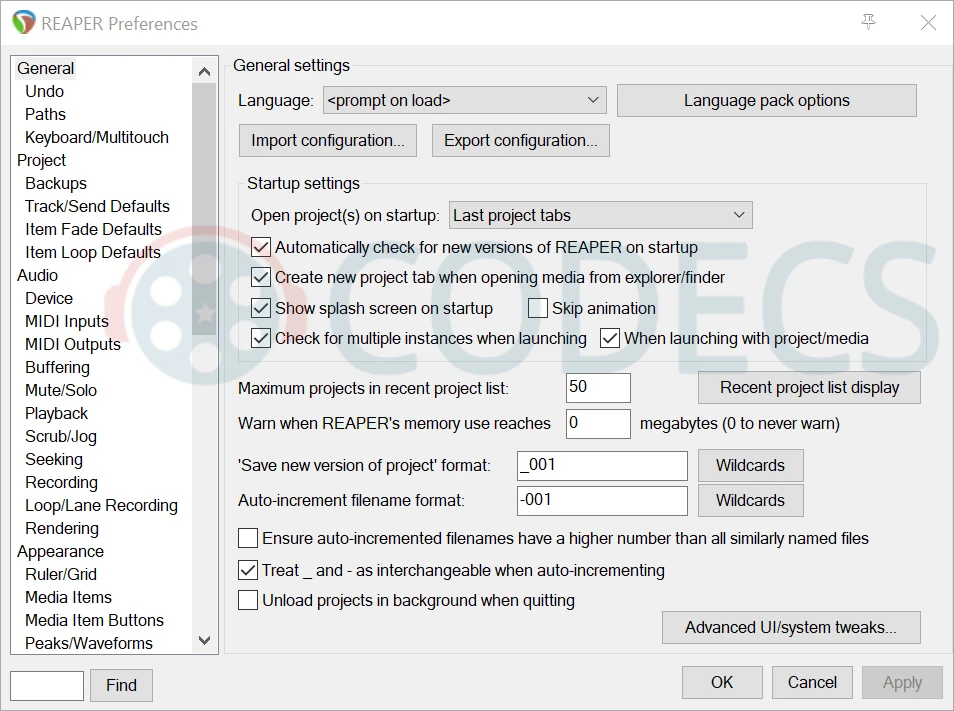This screenshot has width=954, height=711.
Task: Click the Import configuration button
Action: point(327,140)
